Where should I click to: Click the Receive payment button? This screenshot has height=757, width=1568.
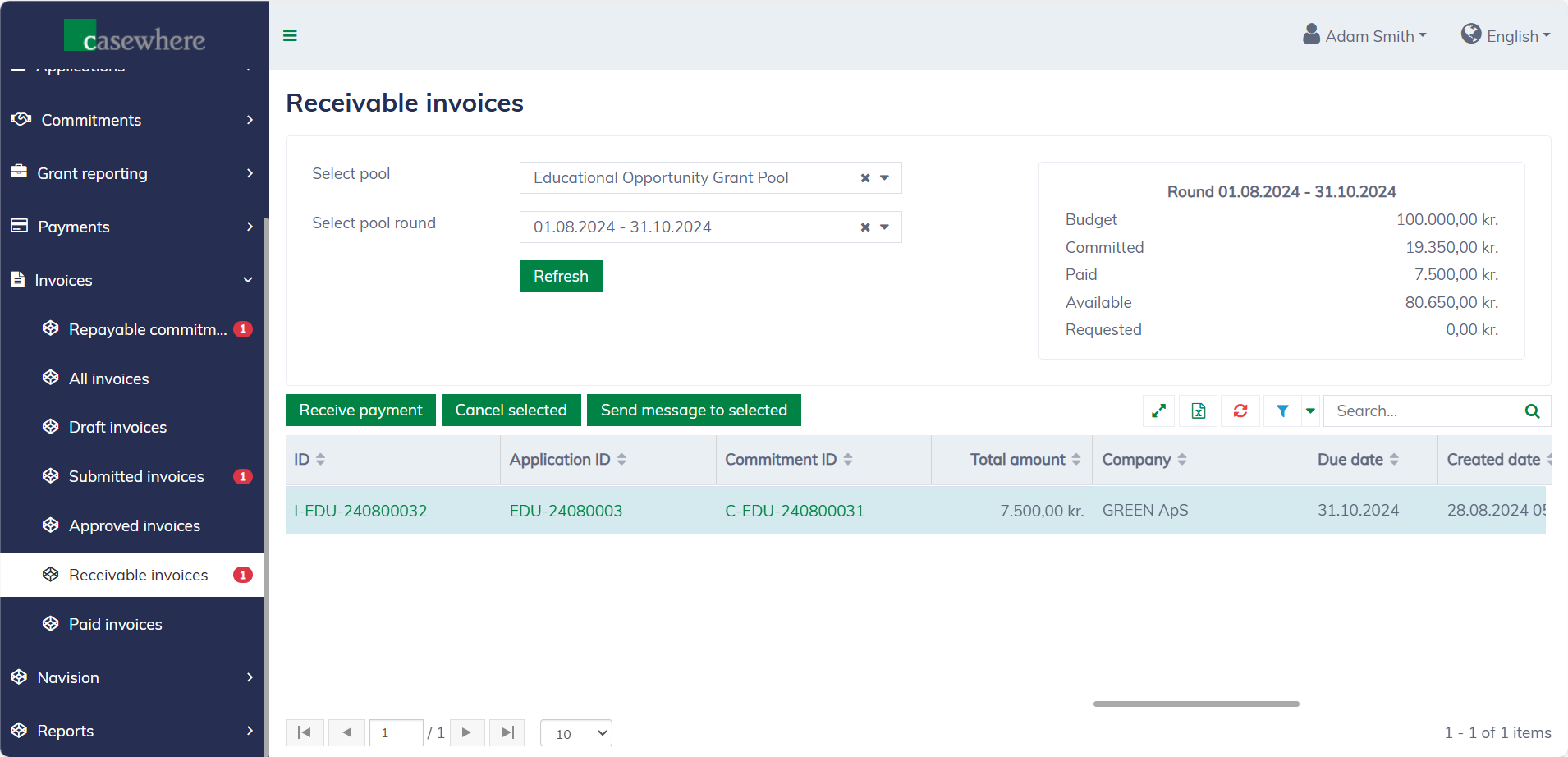pos(360,411)
